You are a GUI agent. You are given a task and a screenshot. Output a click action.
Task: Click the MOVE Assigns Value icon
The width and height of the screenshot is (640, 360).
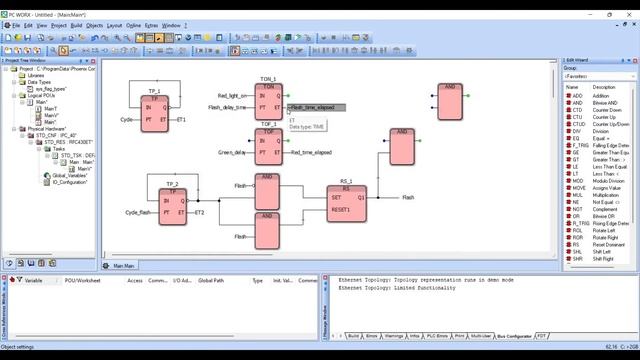[x=569, y=188]
